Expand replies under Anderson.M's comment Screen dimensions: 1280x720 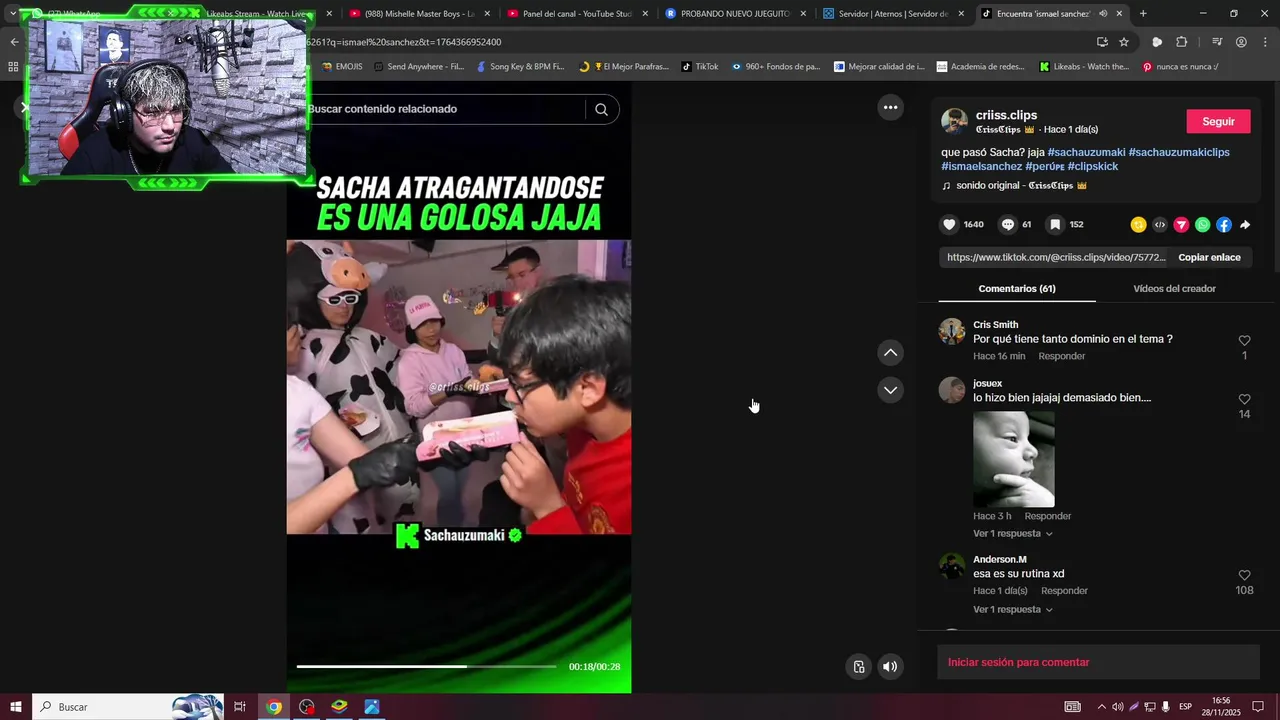pos(1013,609)
